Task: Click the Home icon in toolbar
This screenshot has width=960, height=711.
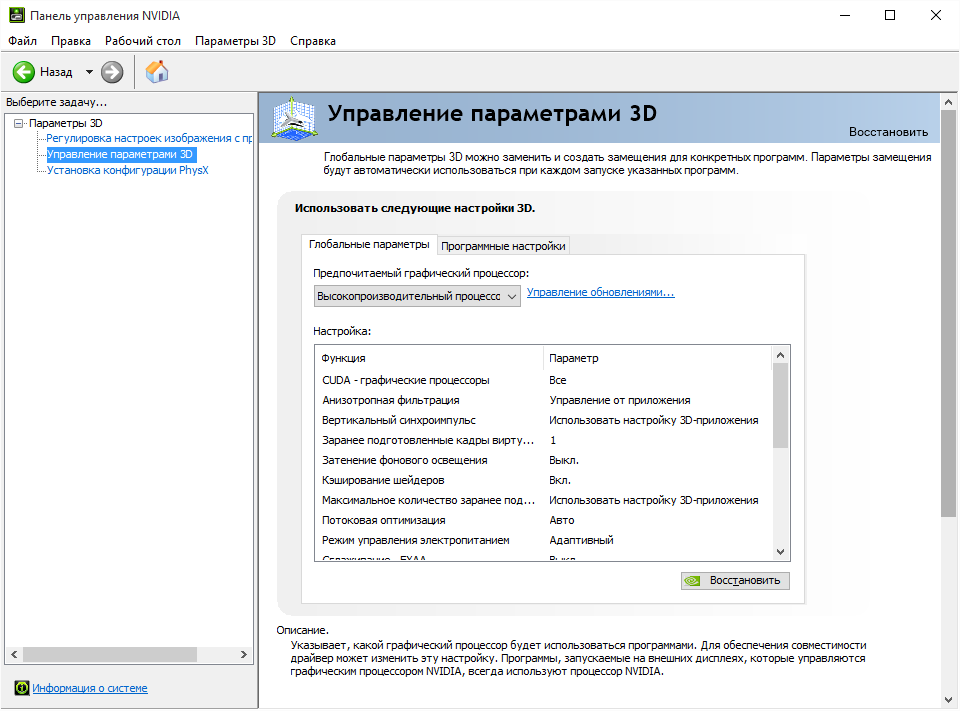Action: click(x=157, y=72)
